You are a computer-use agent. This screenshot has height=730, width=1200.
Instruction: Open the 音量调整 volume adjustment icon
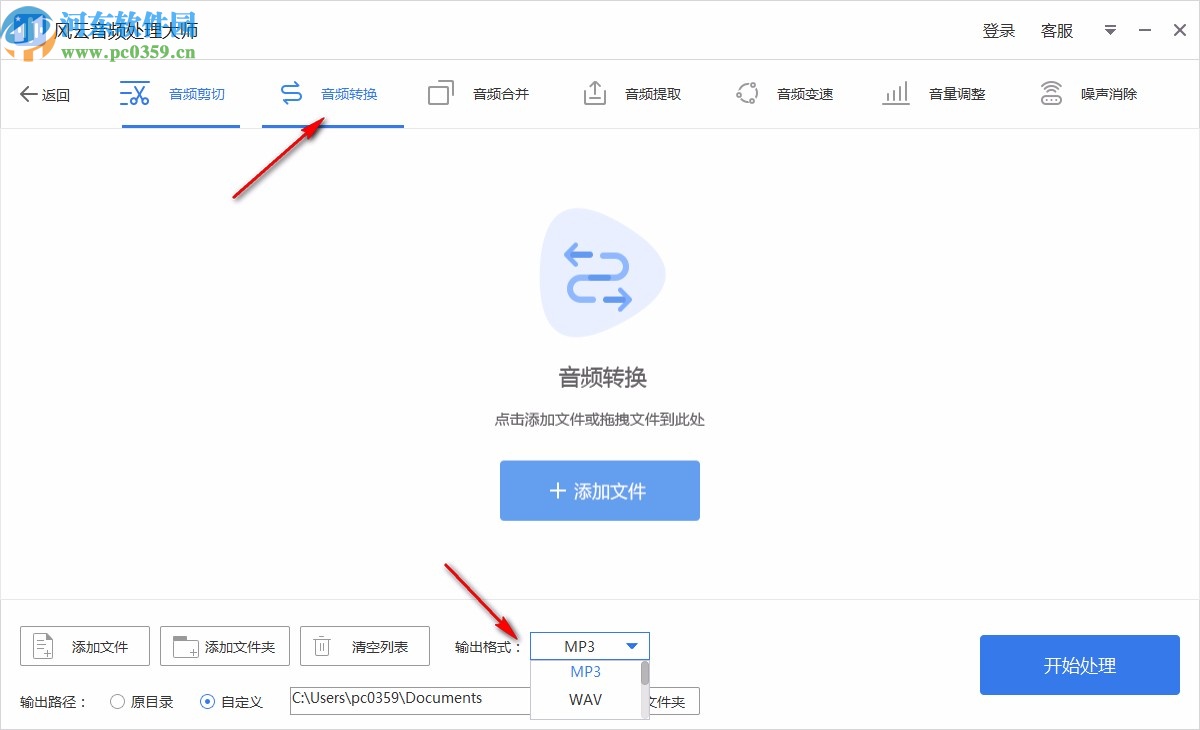(x=896, y=92)
